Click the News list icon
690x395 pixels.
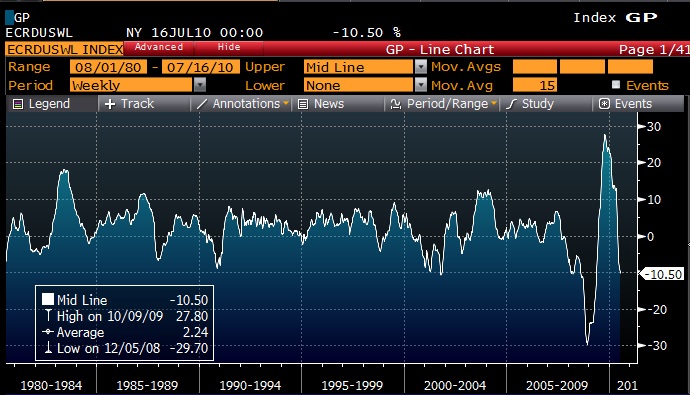pyautogui.click(x=303, y=104)
